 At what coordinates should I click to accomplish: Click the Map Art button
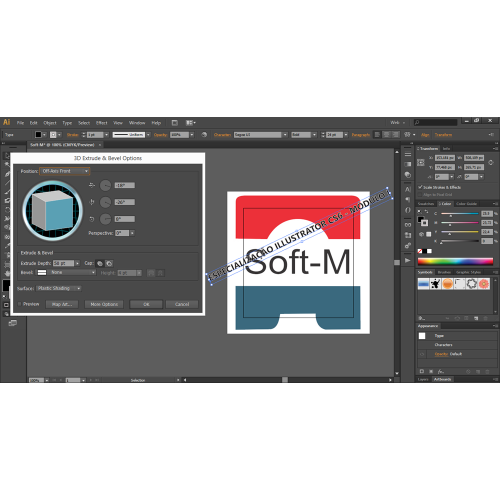[x=62, y=304]
